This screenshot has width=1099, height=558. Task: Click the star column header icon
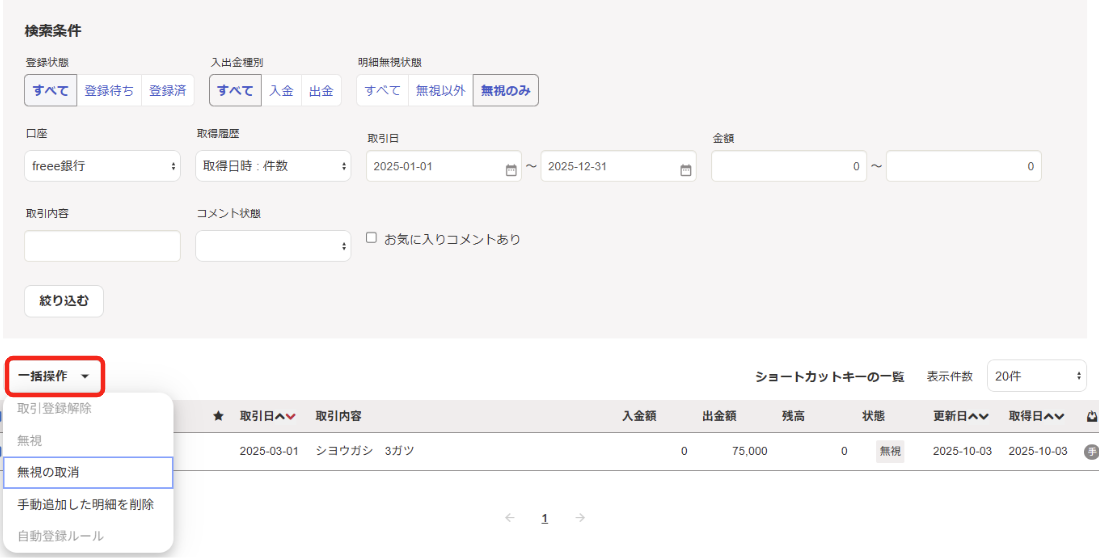pos(218,416)
